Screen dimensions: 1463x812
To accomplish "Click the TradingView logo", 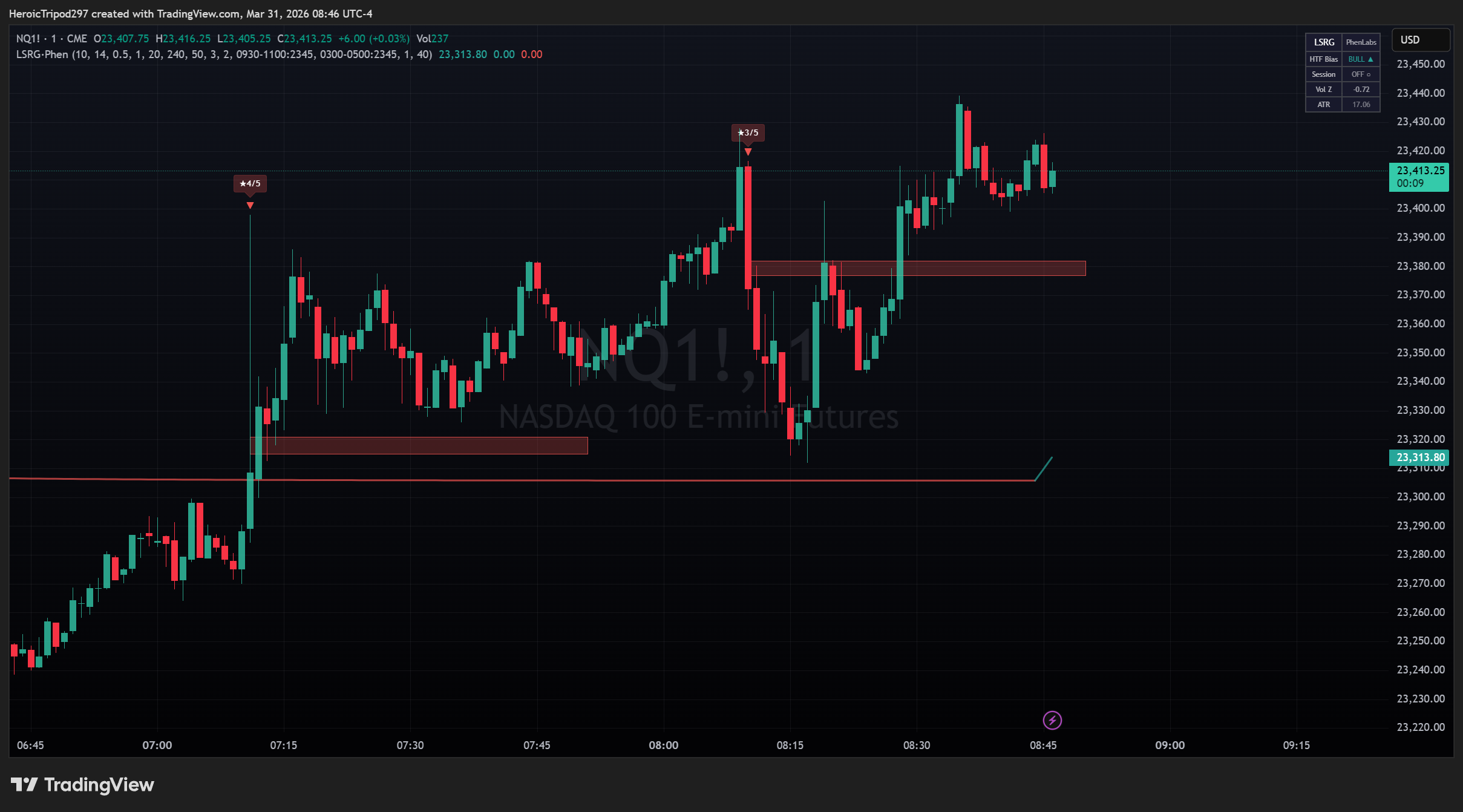I will point(82,785).
